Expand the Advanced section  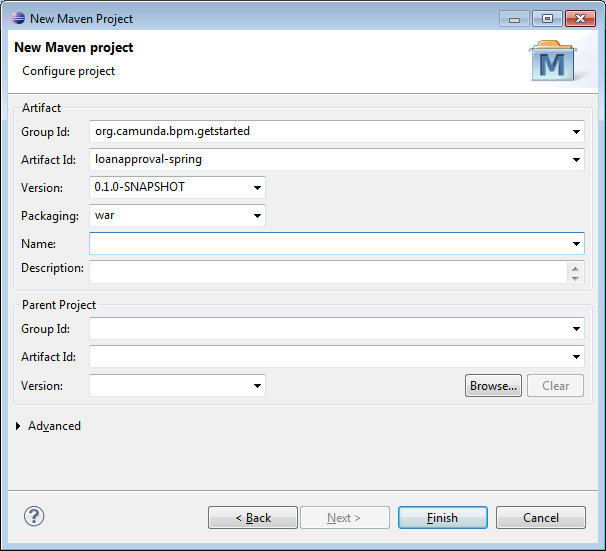coord(20,426)
